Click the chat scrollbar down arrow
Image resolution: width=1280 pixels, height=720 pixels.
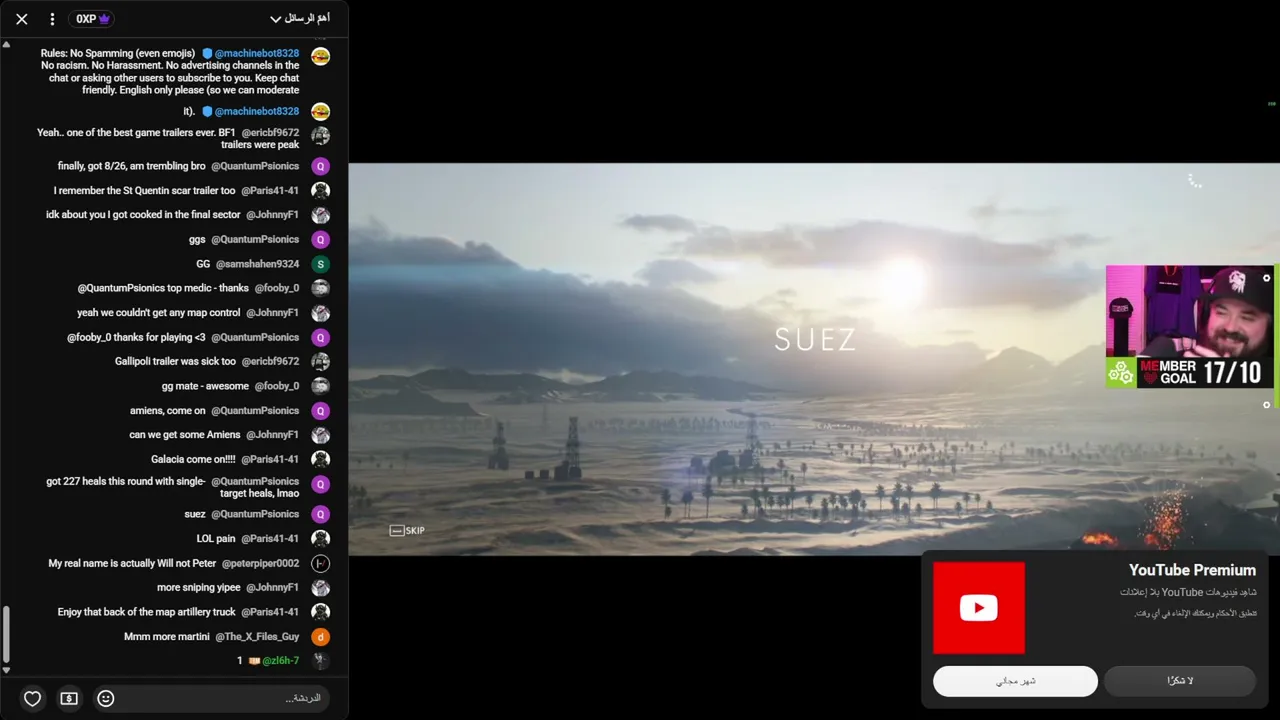tap(7, 671)
